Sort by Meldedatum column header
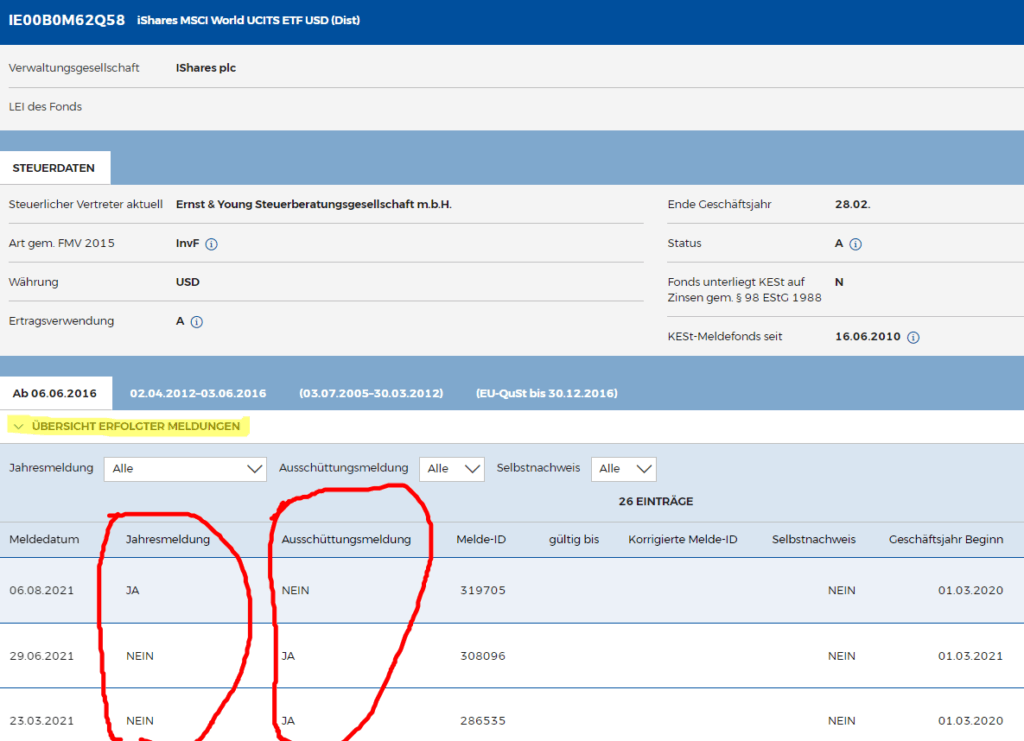Image resolution: width=1024 pixels, height=741 pixels. pyautogui.click(x=44, y=539)
